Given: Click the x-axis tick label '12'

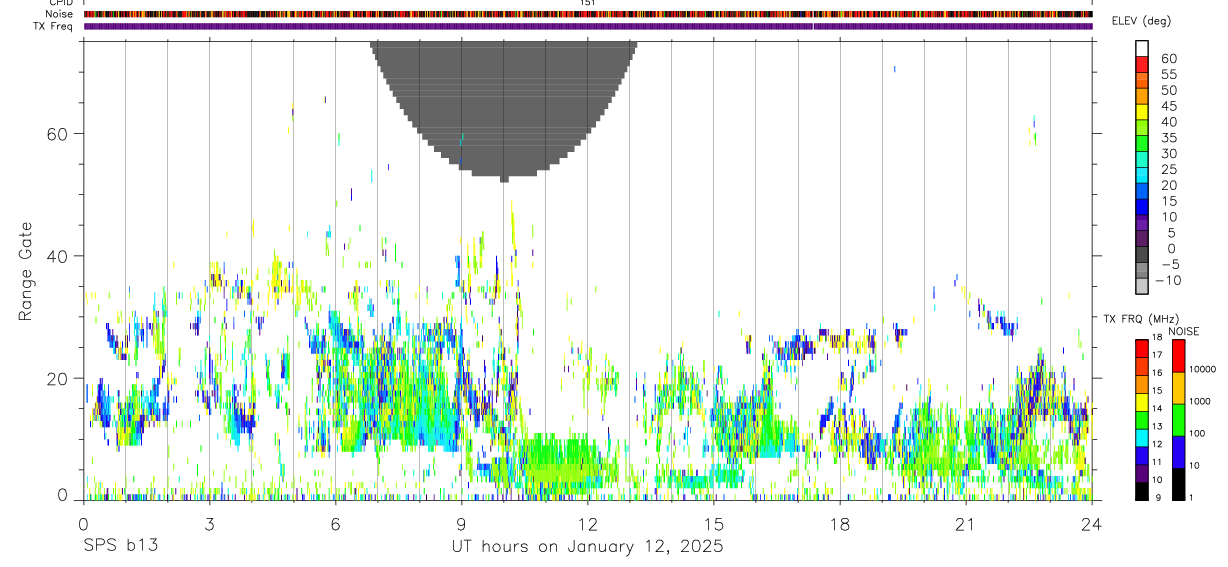Looking at the screenshot, I should 587,524.
